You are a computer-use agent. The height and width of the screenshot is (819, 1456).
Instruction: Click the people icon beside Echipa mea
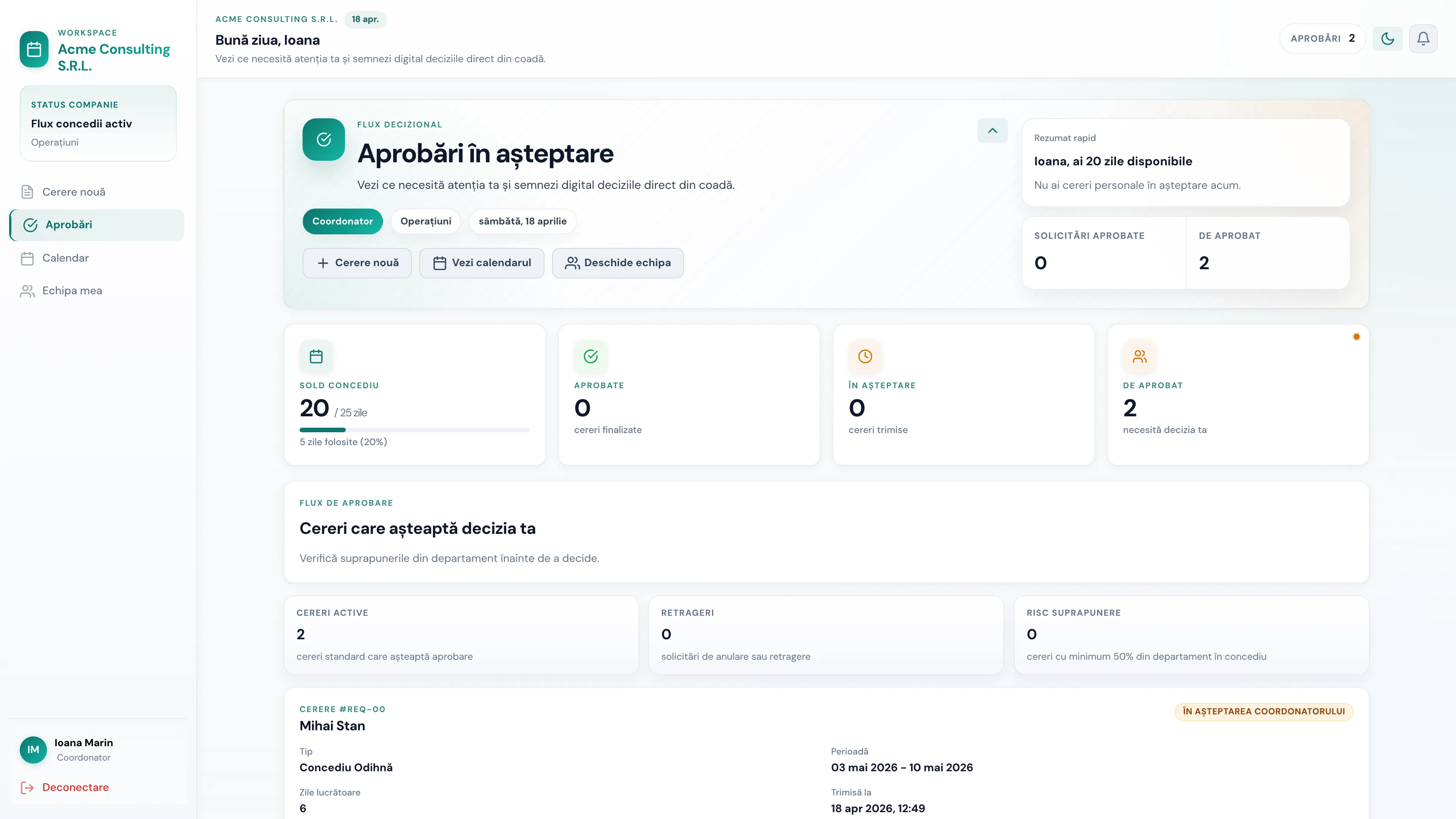tap(27, 291)
